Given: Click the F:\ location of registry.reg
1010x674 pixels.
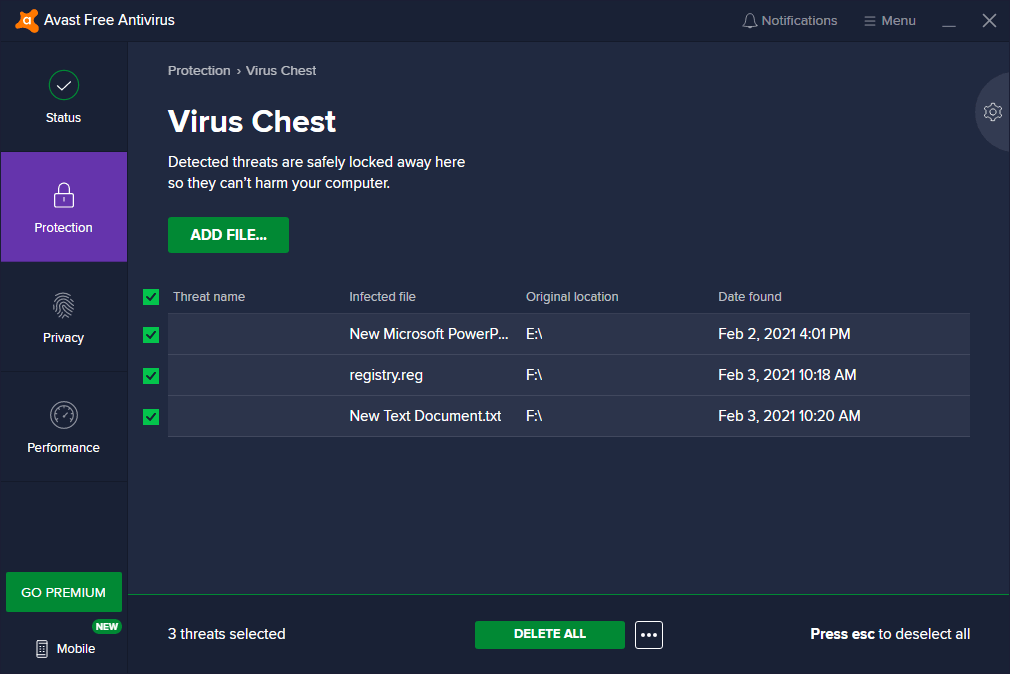Looking at the screenshot, I should pos(534,375).
